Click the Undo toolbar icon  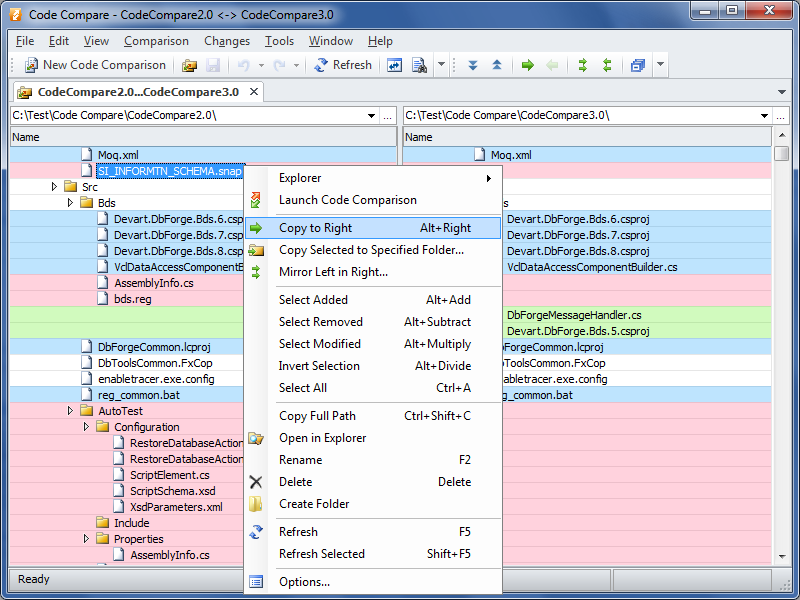tap(244, 65)
